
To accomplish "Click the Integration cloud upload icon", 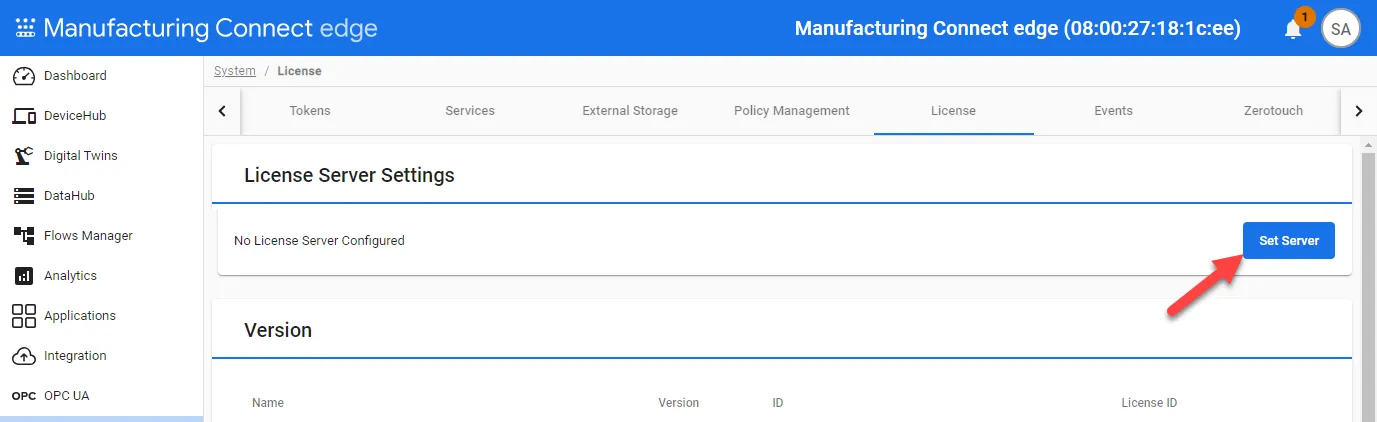I will pyautogui.click(x=24, y=356).
